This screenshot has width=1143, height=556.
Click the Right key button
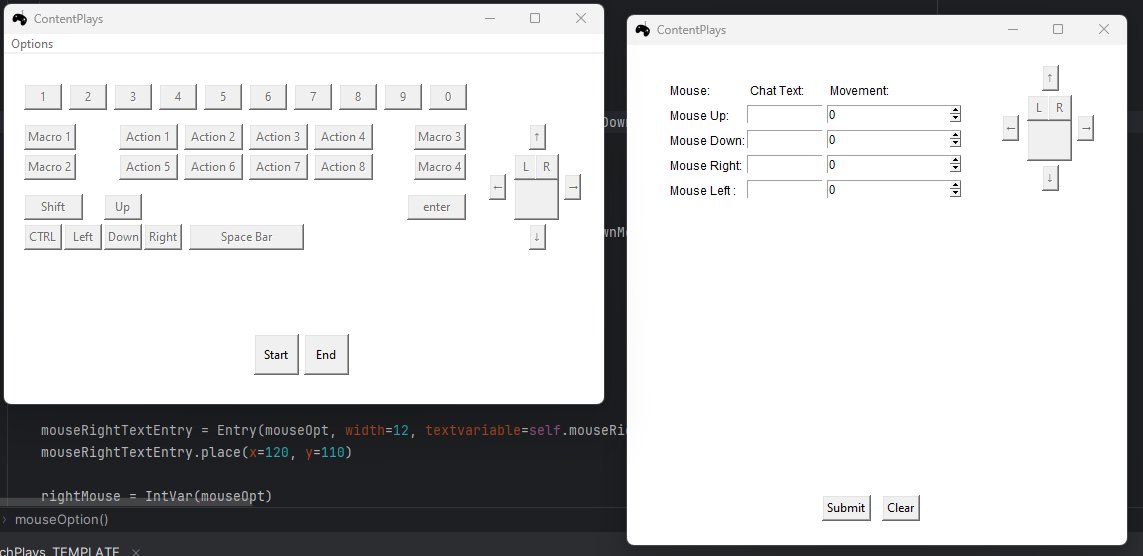[x=163, y=237]
